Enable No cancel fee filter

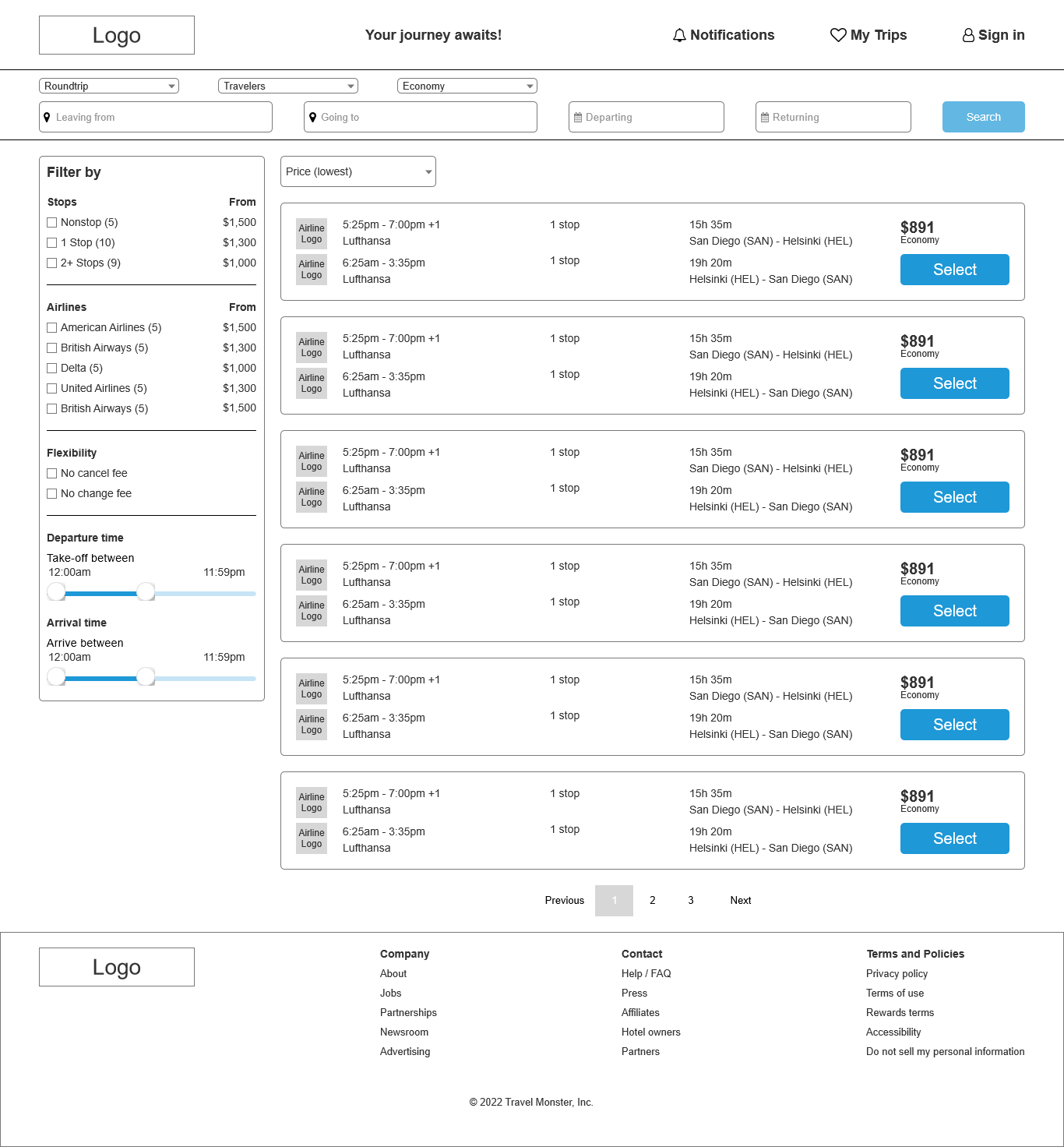coord(52,473)
